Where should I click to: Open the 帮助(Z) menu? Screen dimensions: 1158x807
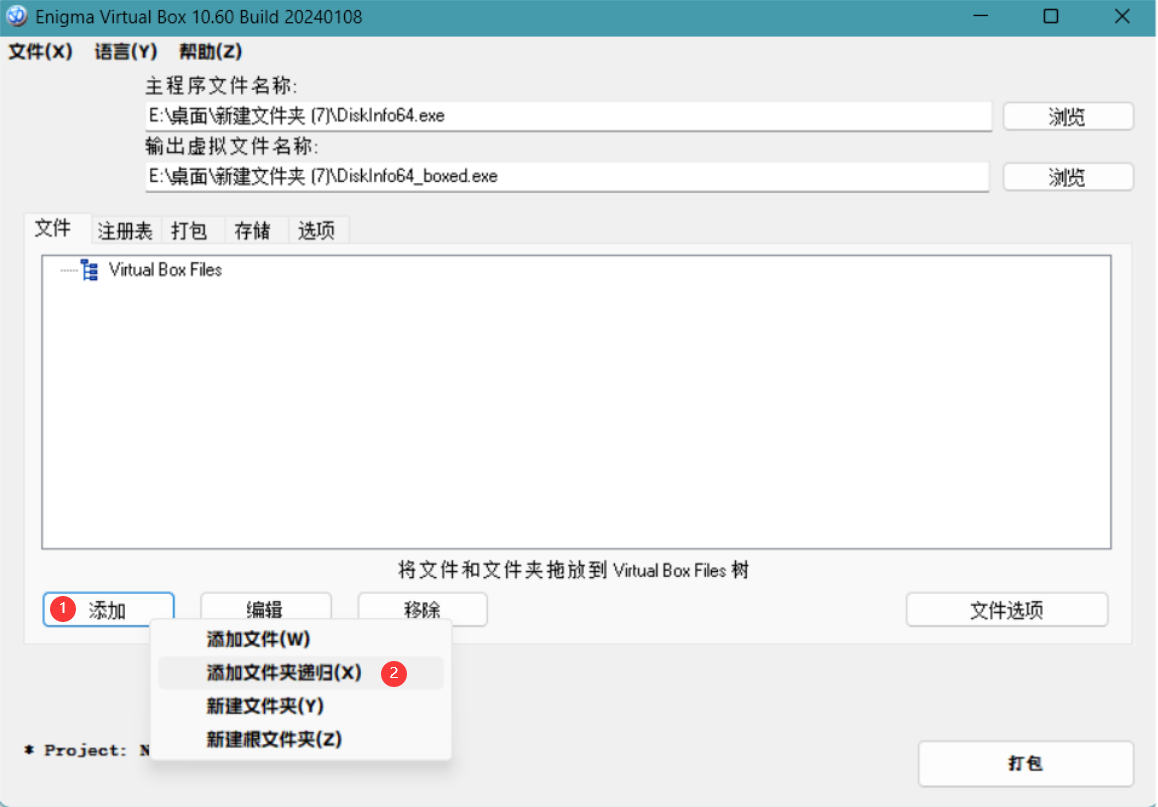coord(210,52)
